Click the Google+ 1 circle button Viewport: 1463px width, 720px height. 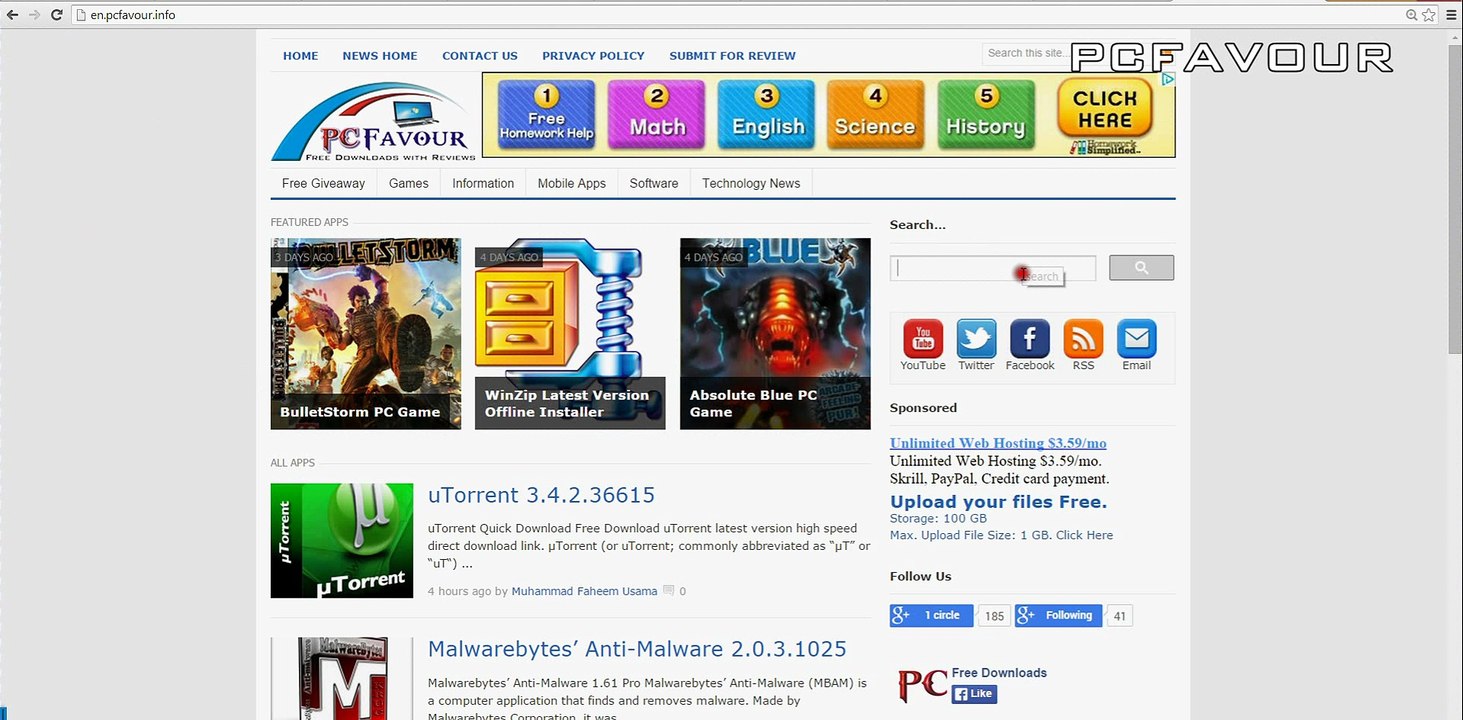coord(932,615)
